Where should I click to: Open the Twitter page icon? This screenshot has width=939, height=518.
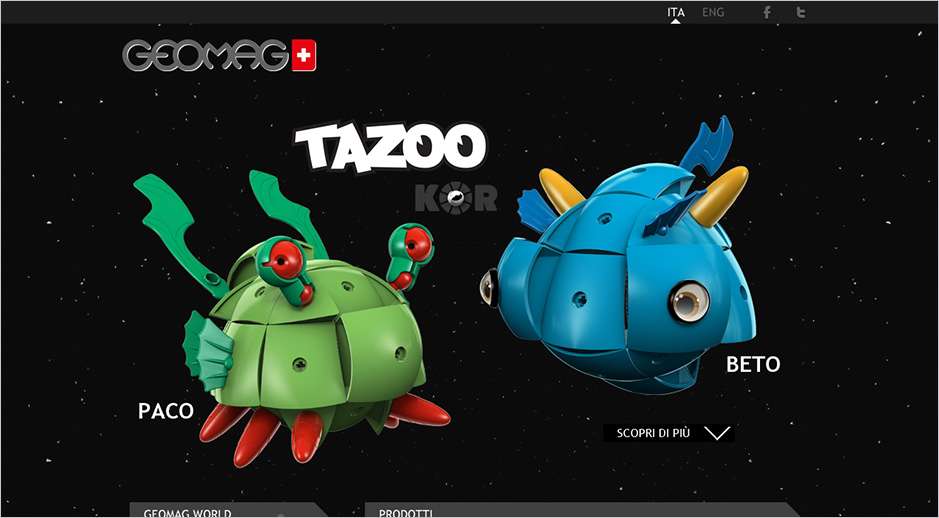(x=801, y=13)
